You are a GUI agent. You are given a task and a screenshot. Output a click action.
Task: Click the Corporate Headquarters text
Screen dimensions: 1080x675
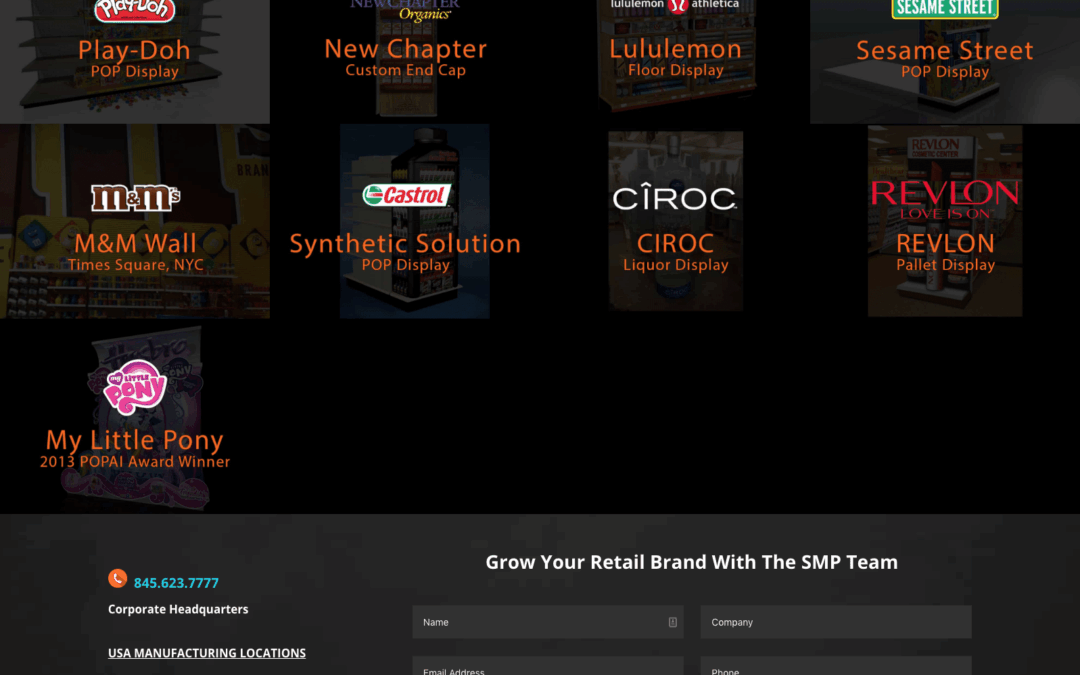(178, 610)
